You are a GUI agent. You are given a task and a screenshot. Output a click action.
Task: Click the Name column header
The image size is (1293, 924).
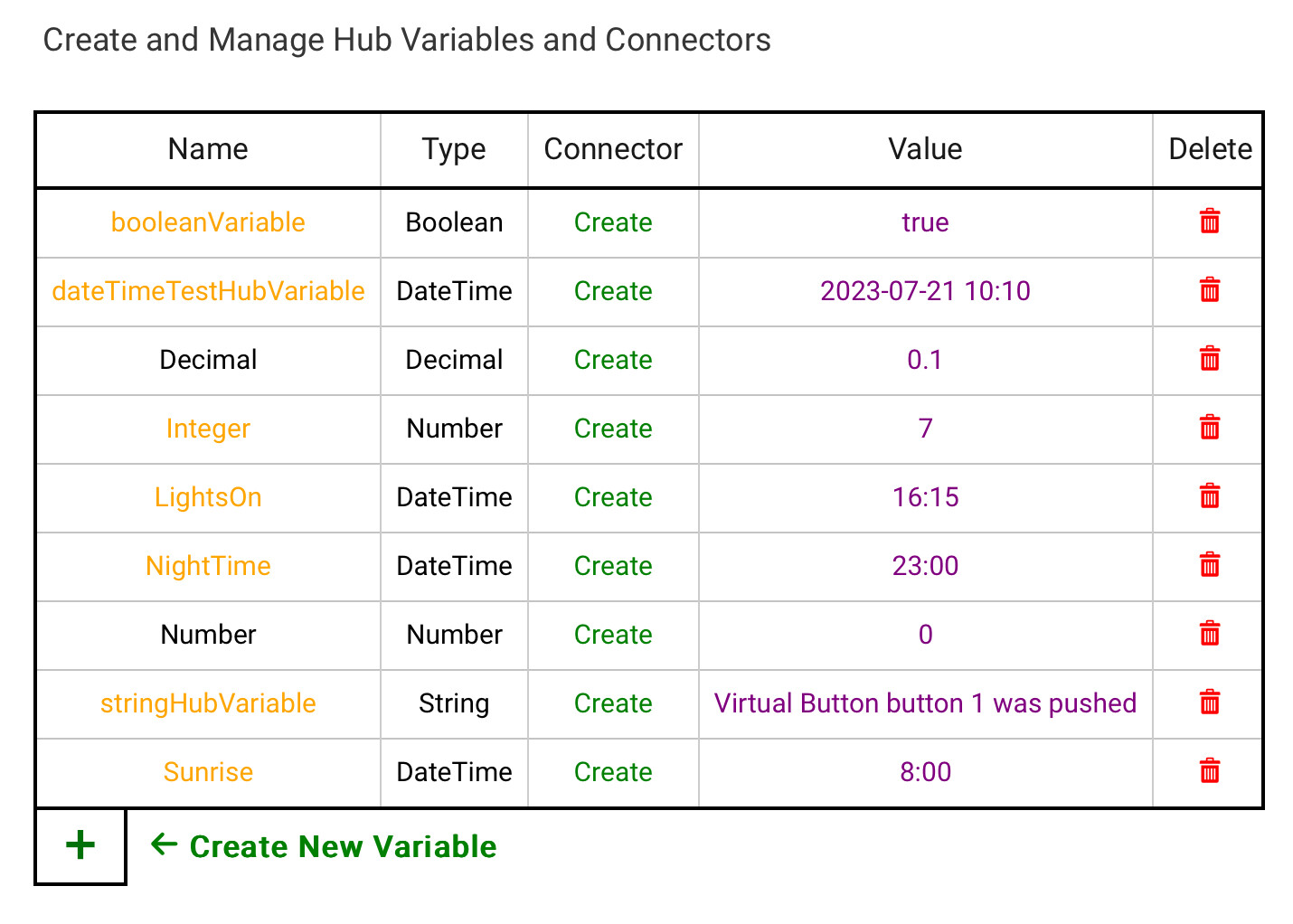[208, 149]
